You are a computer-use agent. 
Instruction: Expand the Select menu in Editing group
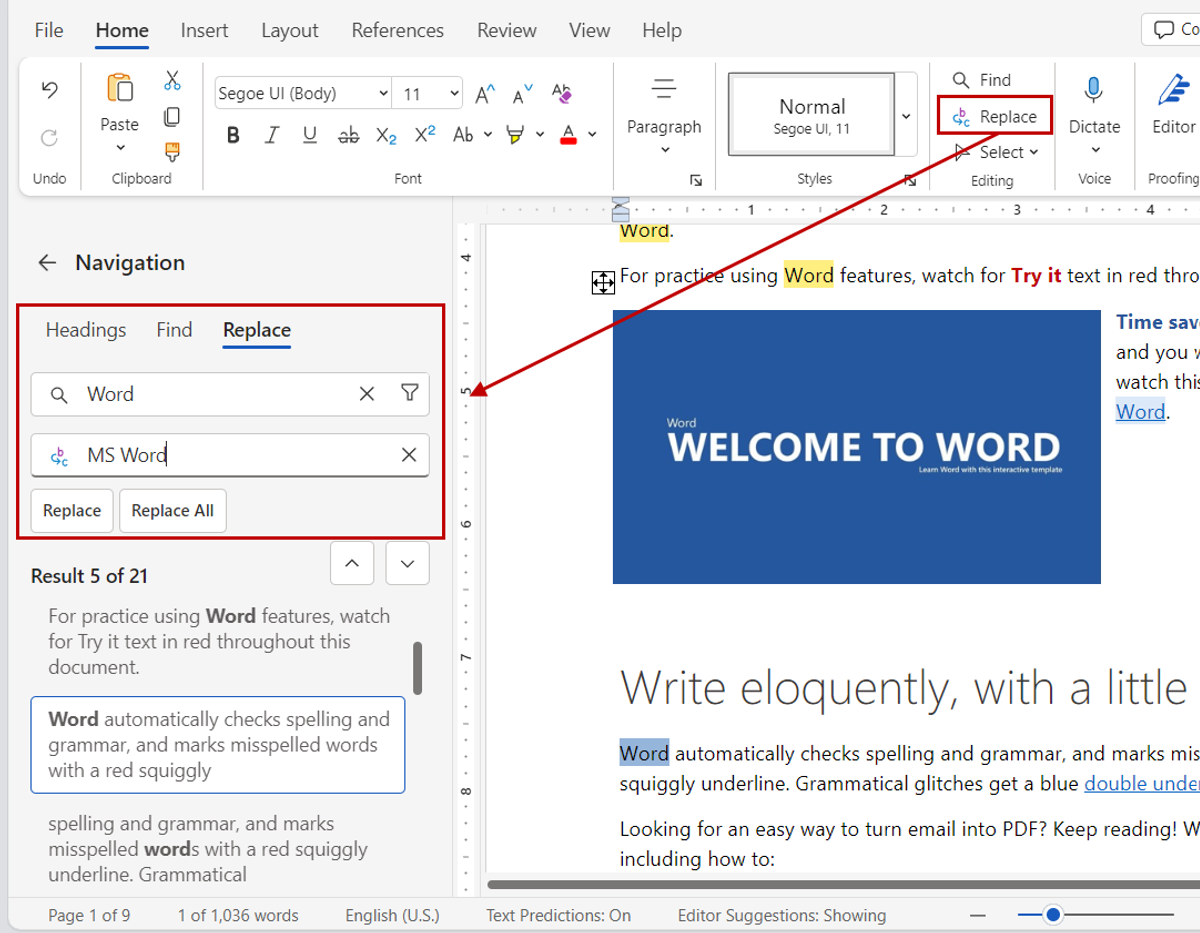(994, 152)
